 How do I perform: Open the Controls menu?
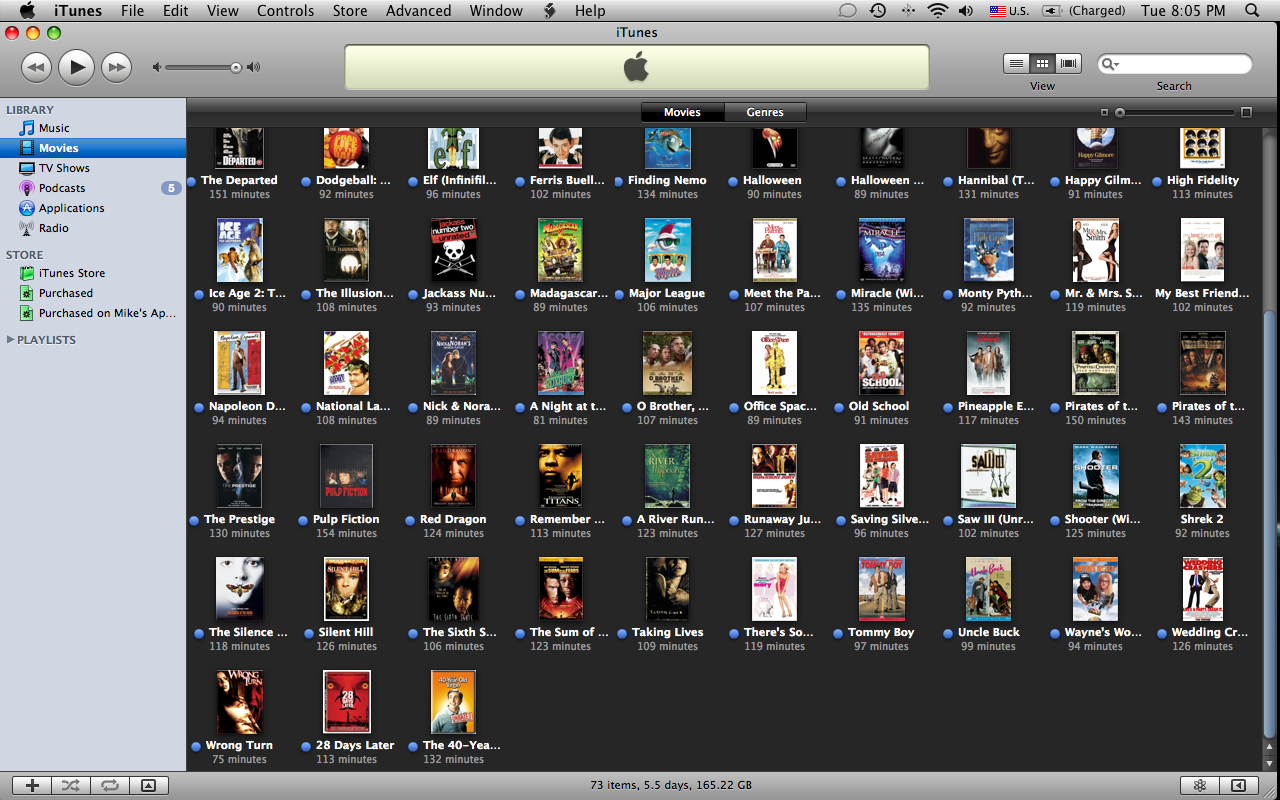click(285, 11)
